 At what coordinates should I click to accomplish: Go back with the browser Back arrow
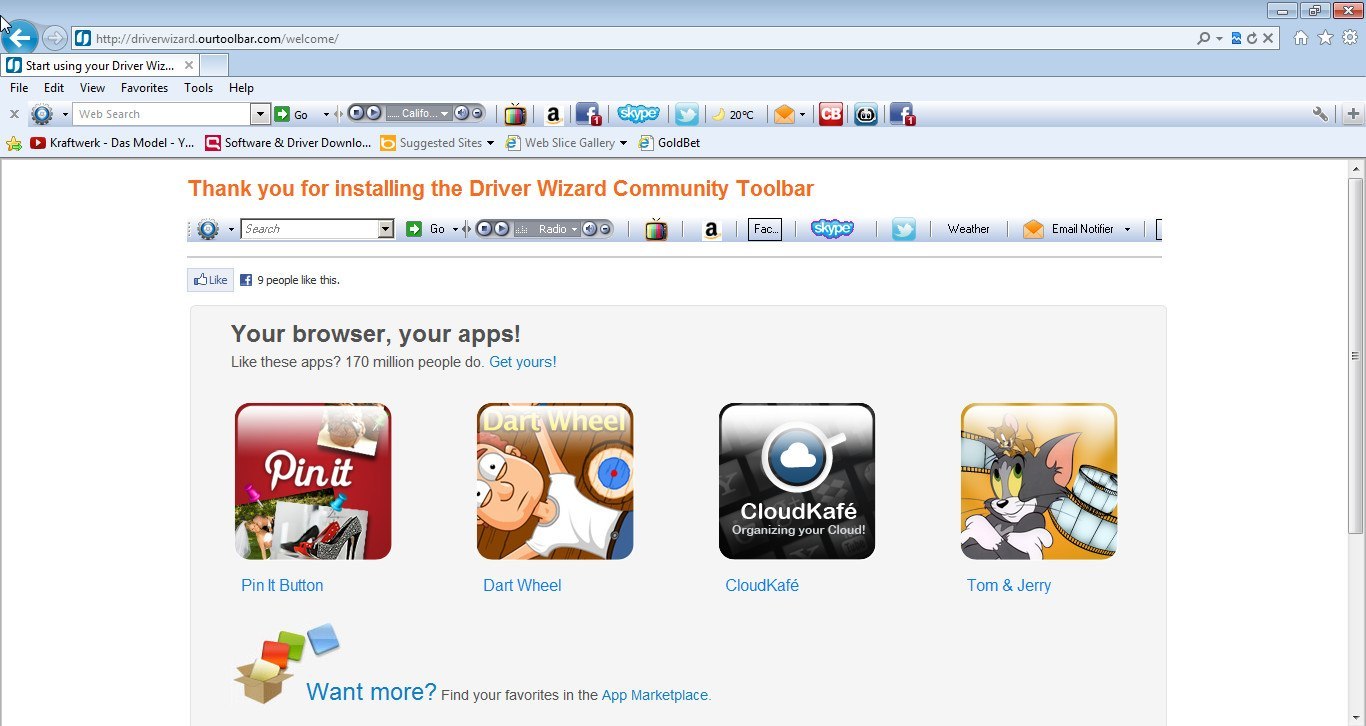(20, 38)
